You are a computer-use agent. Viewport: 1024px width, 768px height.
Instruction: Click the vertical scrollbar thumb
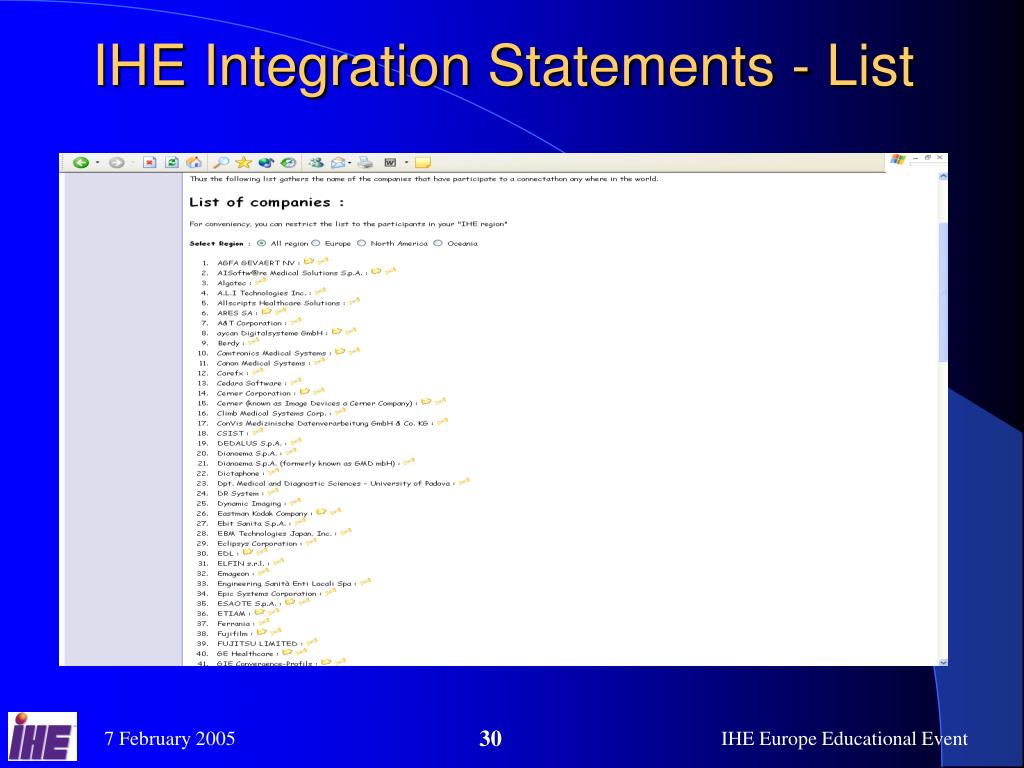click(x=942, y=292)
